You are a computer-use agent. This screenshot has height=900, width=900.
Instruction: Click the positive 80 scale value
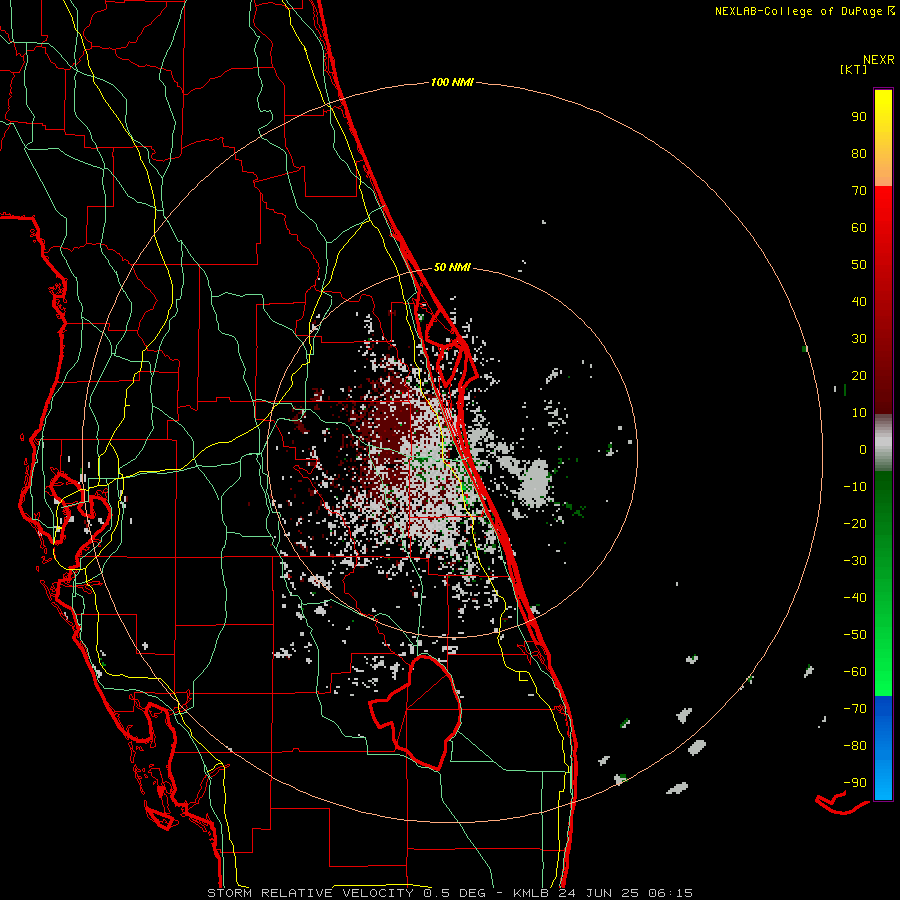pos(859,153)
